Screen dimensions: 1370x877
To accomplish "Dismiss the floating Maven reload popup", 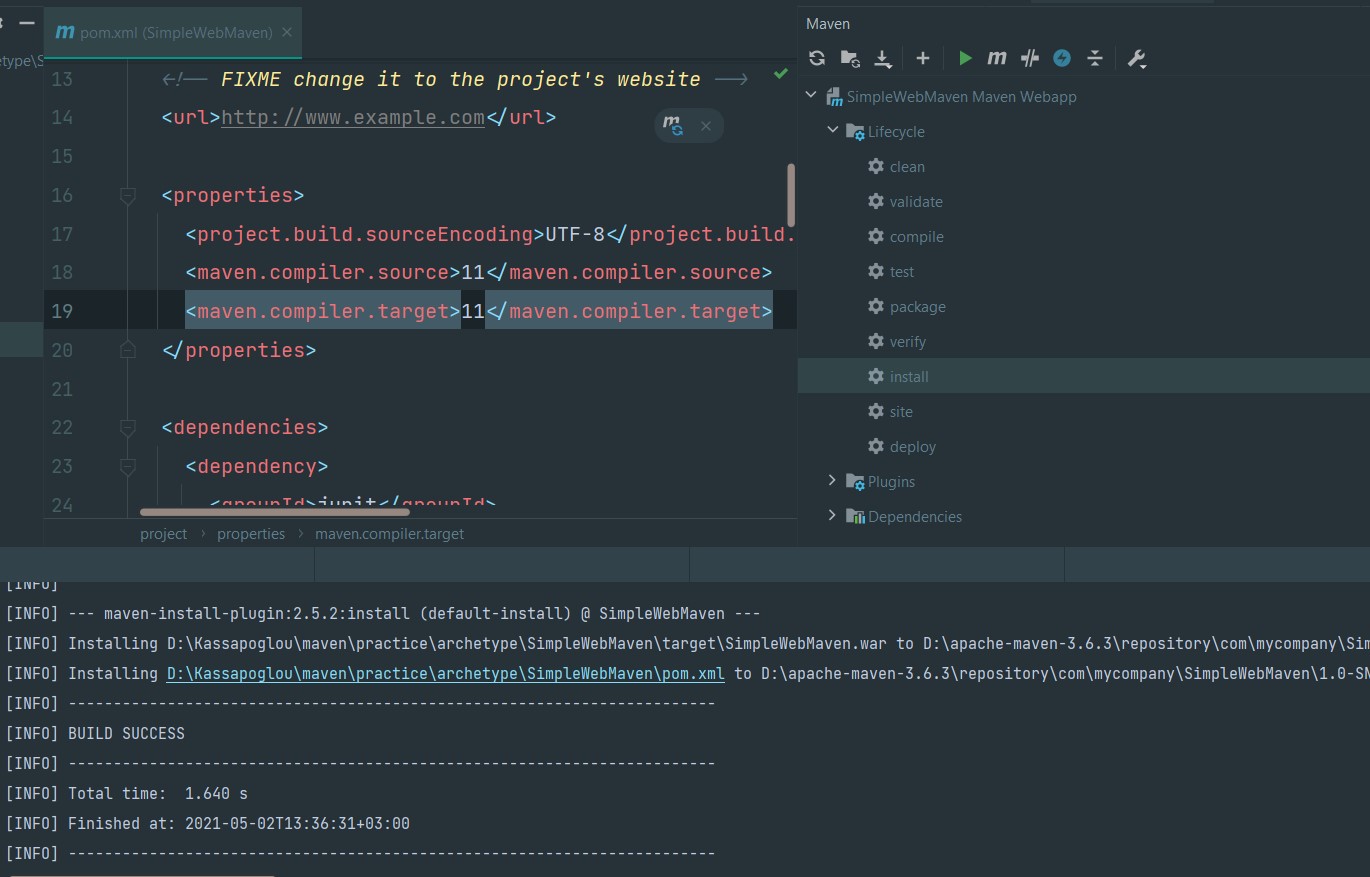I will coord(705,126).
